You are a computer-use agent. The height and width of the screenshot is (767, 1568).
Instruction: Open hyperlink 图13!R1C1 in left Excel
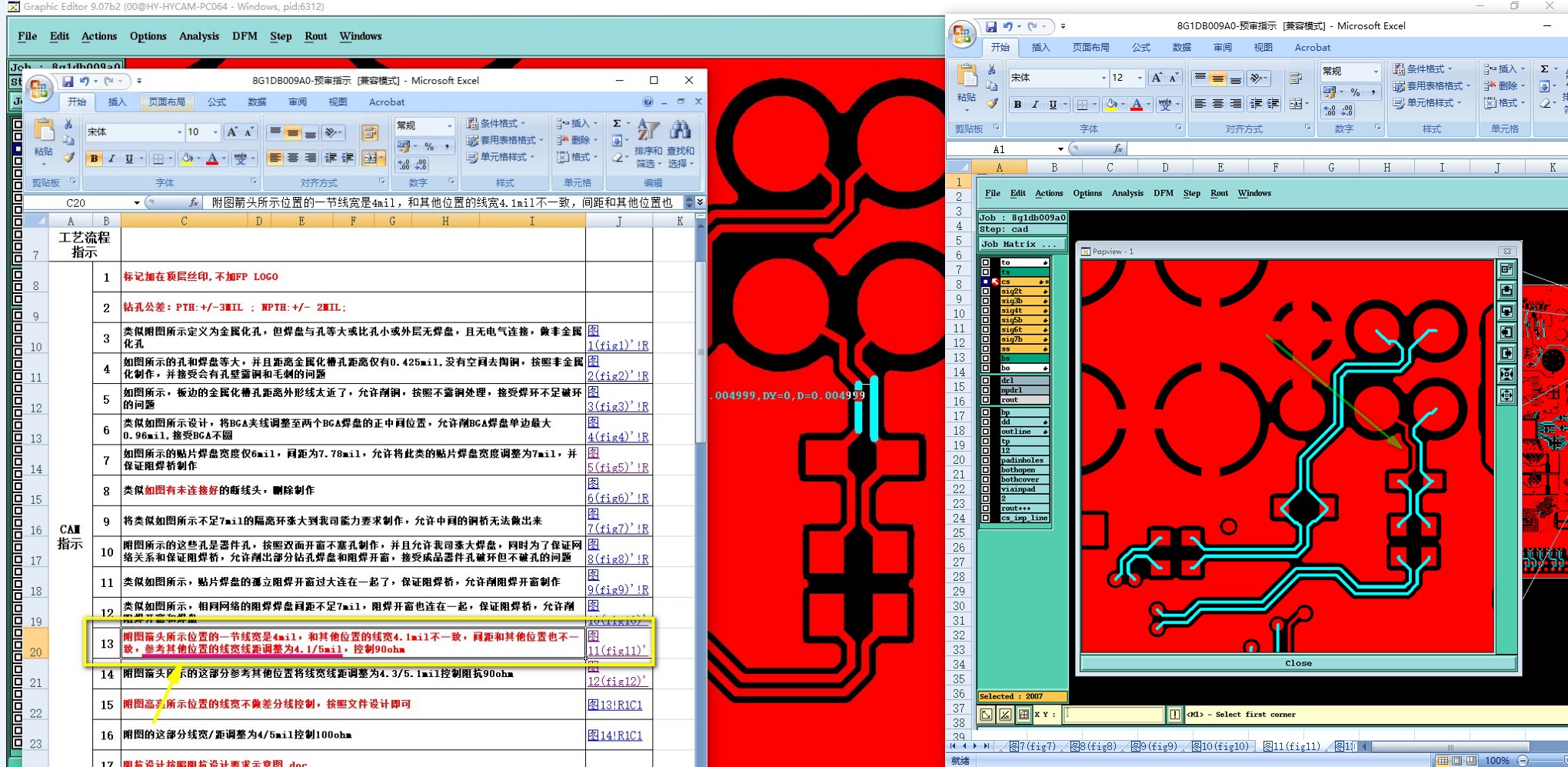pyautogui.click(x=614, y=705)
